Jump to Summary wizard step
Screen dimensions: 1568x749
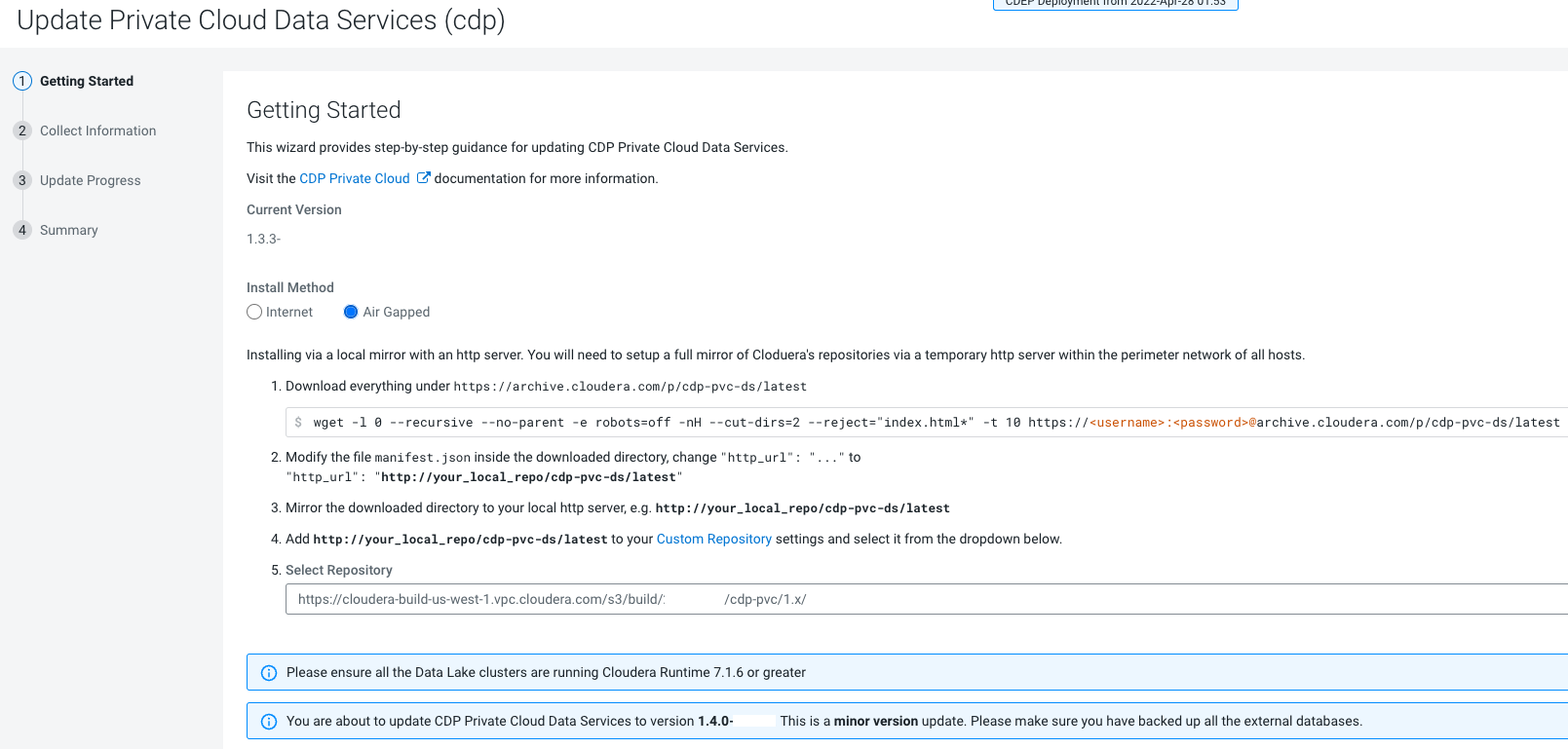(68, 230)
